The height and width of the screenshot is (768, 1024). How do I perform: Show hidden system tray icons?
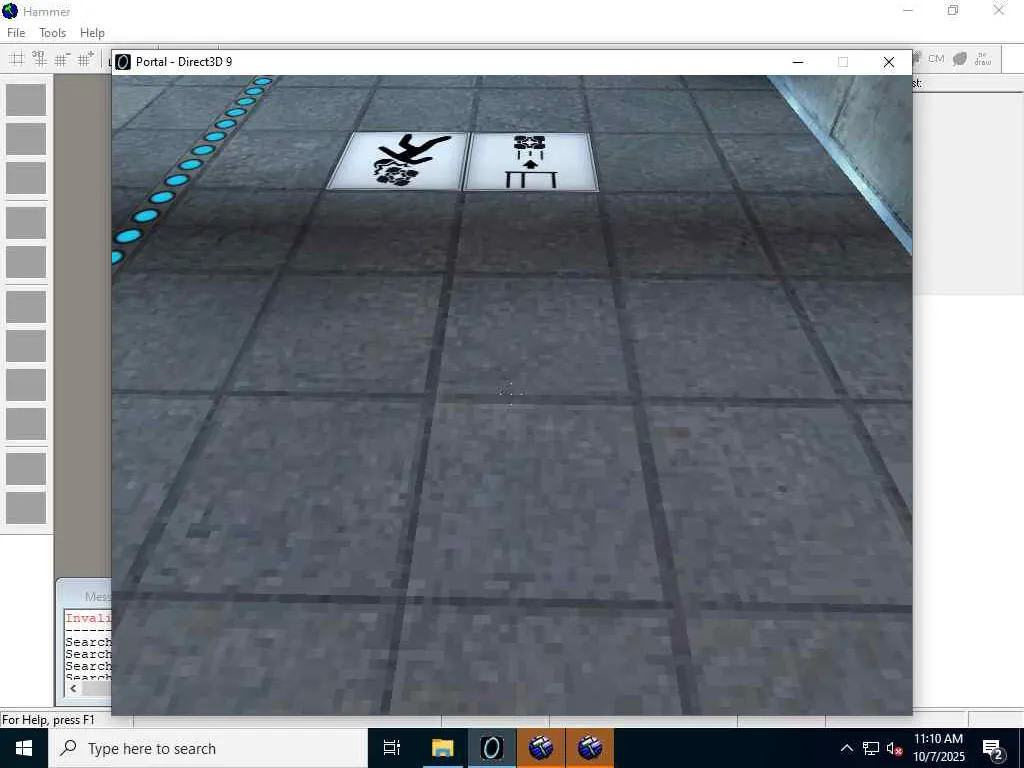click(846, 748)
